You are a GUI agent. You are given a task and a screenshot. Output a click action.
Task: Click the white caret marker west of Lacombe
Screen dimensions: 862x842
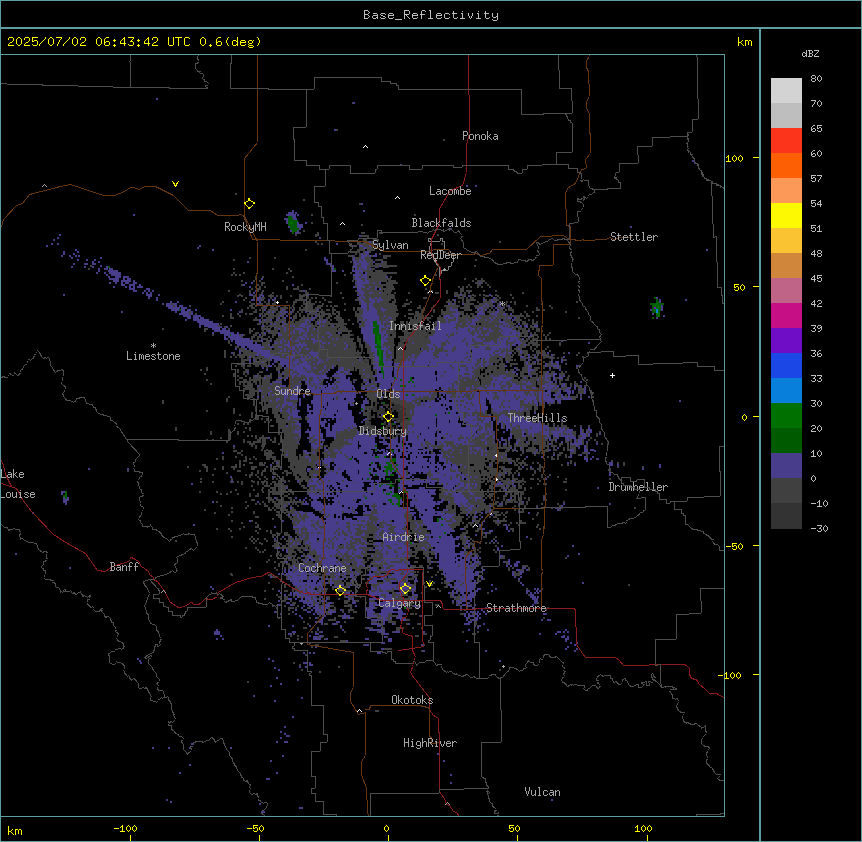(x=397, y=198)
